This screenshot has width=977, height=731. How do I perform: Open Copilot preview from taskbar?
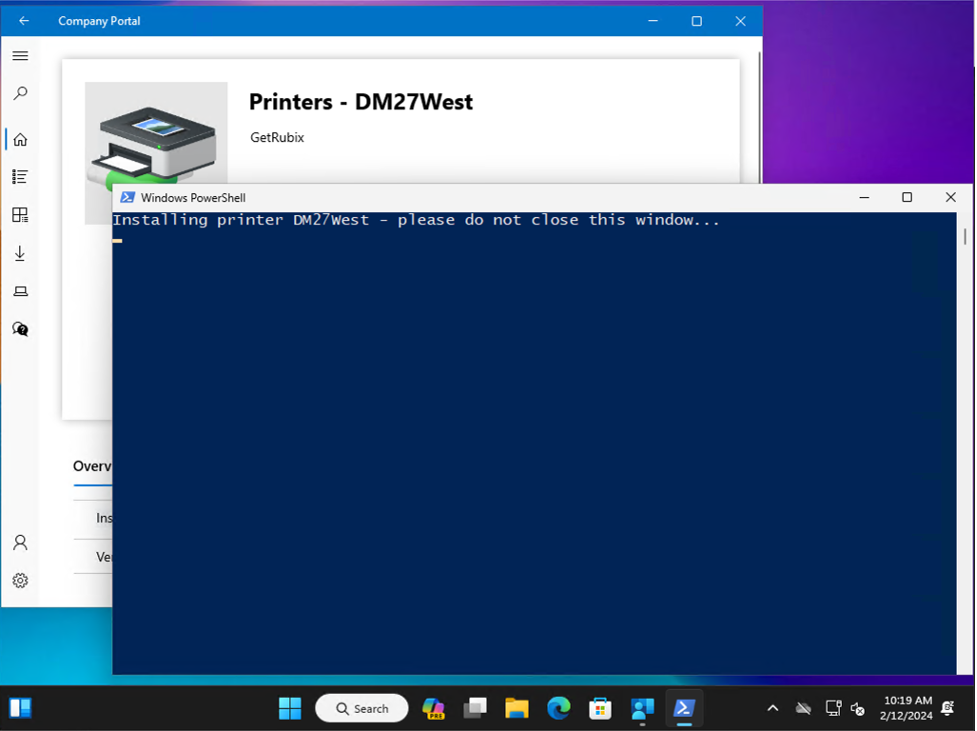click(x=434, y=708)
